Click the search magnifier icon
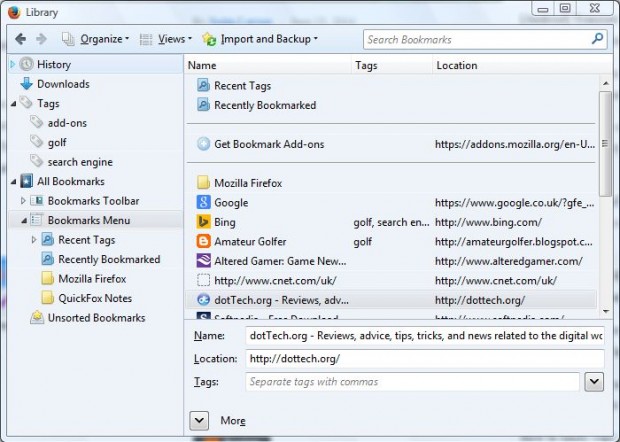Viewport: 620px width, 442px height. (x=597, y=39)
